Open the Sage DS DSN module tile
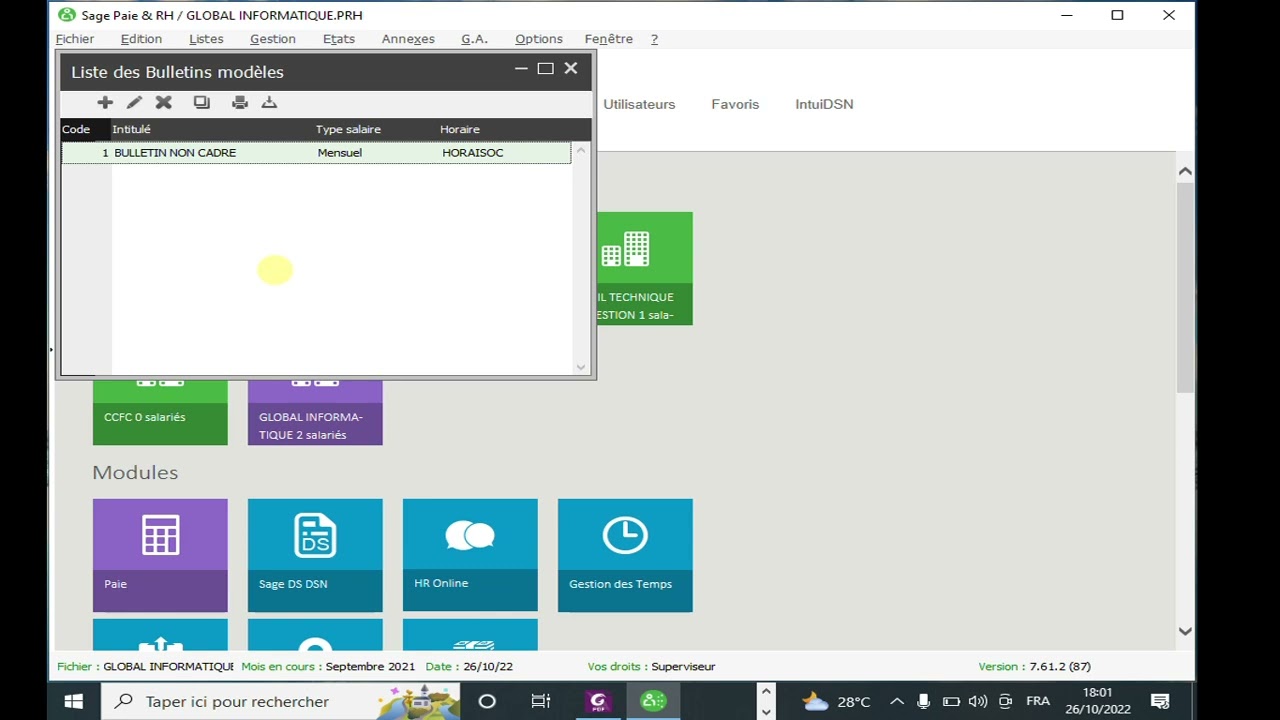Screen dimensions: 1280x720 (x=315, y=555)
